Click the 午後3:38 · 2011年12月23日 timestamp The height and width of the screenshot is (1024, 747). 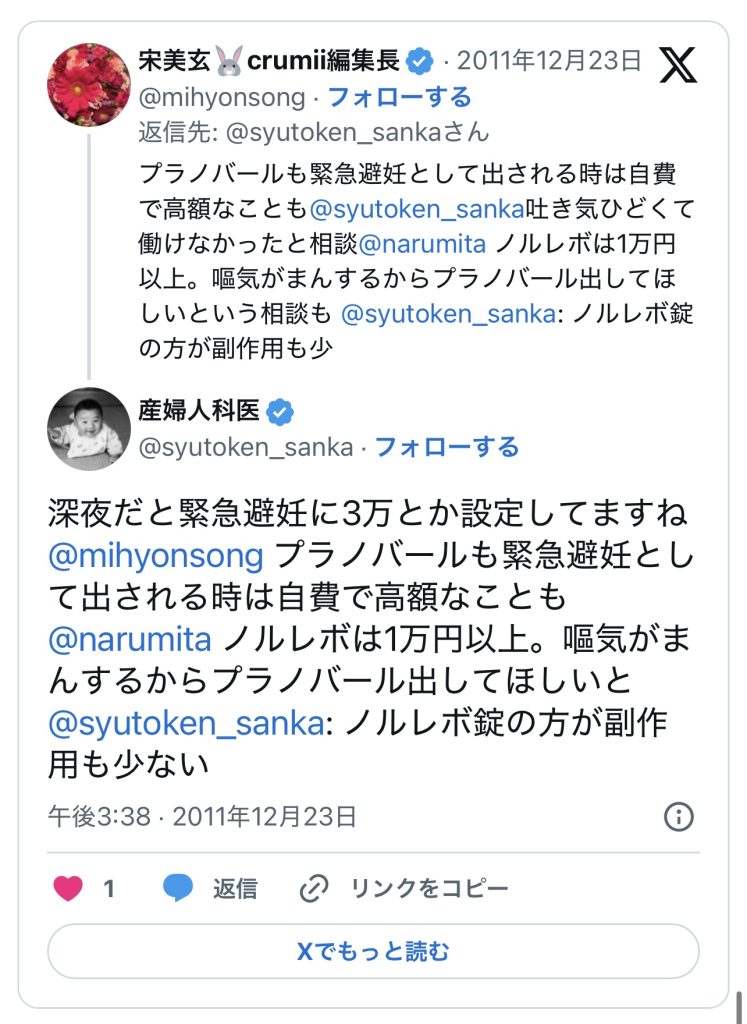202,817
